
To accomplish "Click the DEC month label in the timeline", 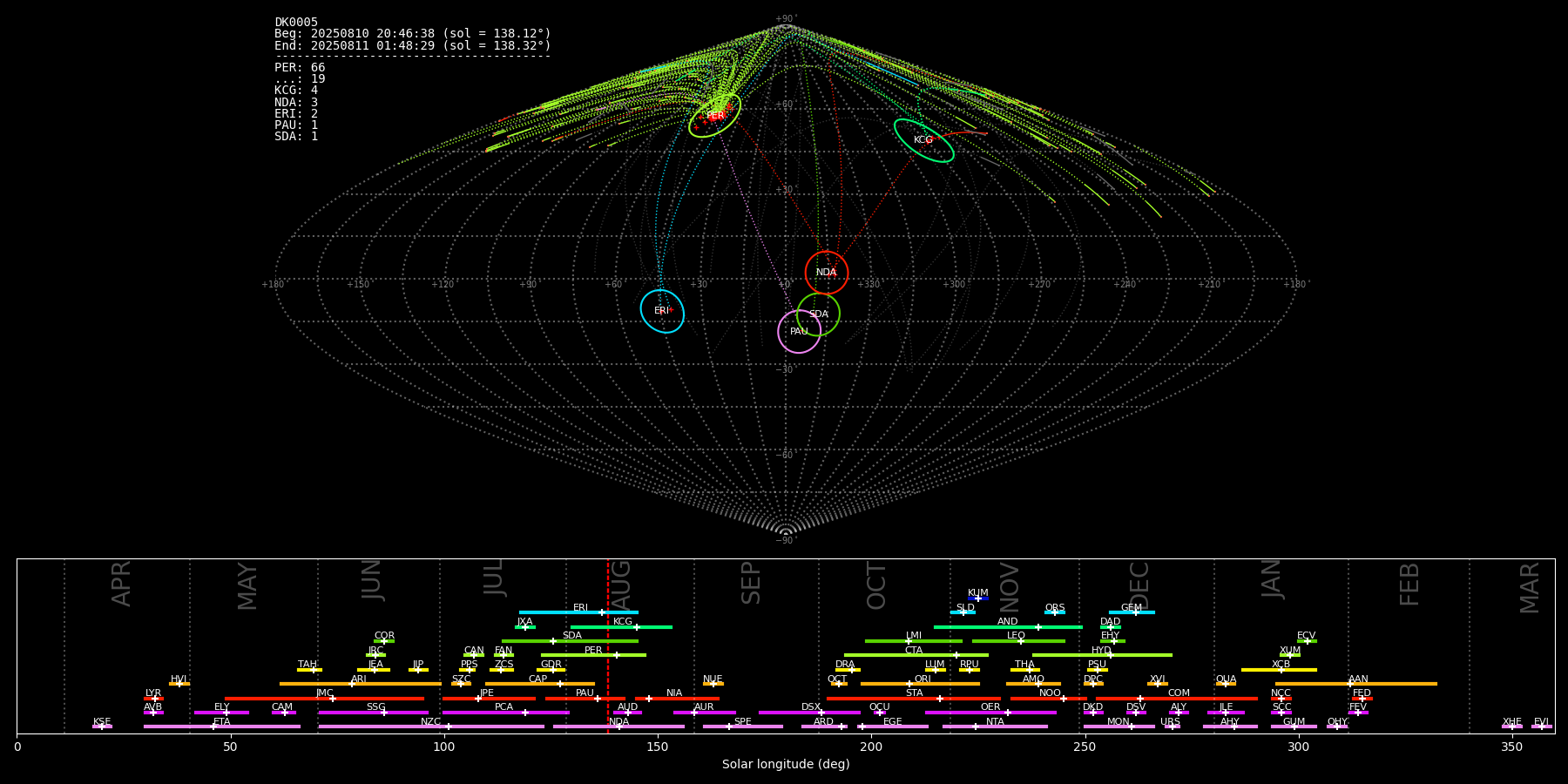I will pos(1139,585).
